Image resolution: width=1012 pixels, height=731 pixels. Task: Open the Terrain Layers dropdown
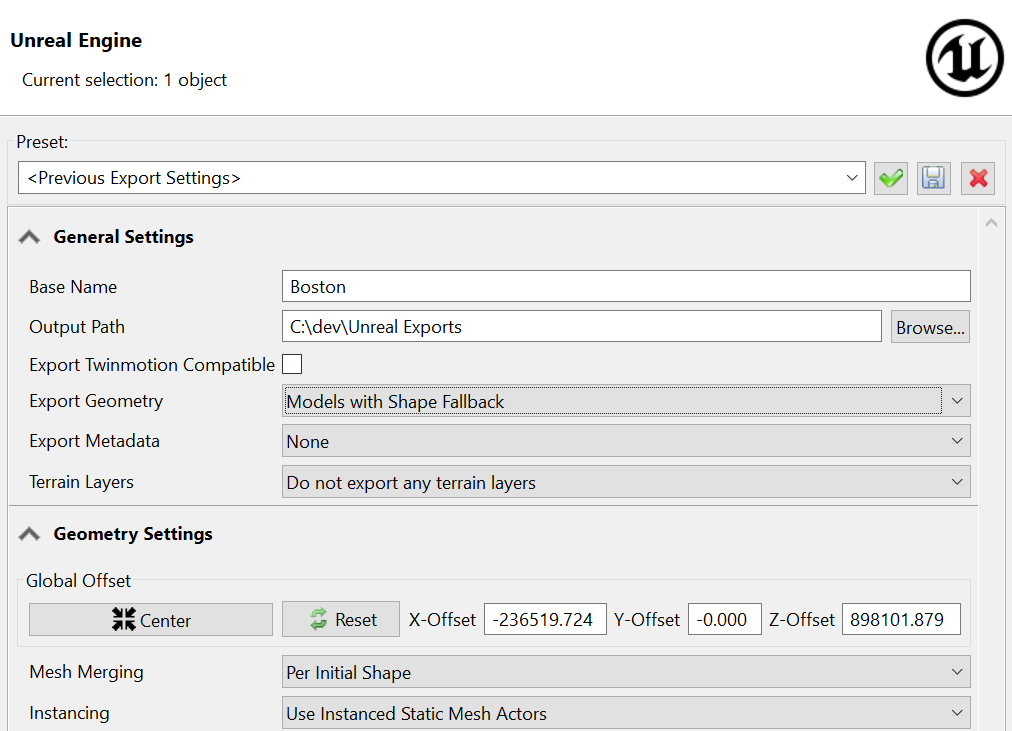[x=626, y=482]
